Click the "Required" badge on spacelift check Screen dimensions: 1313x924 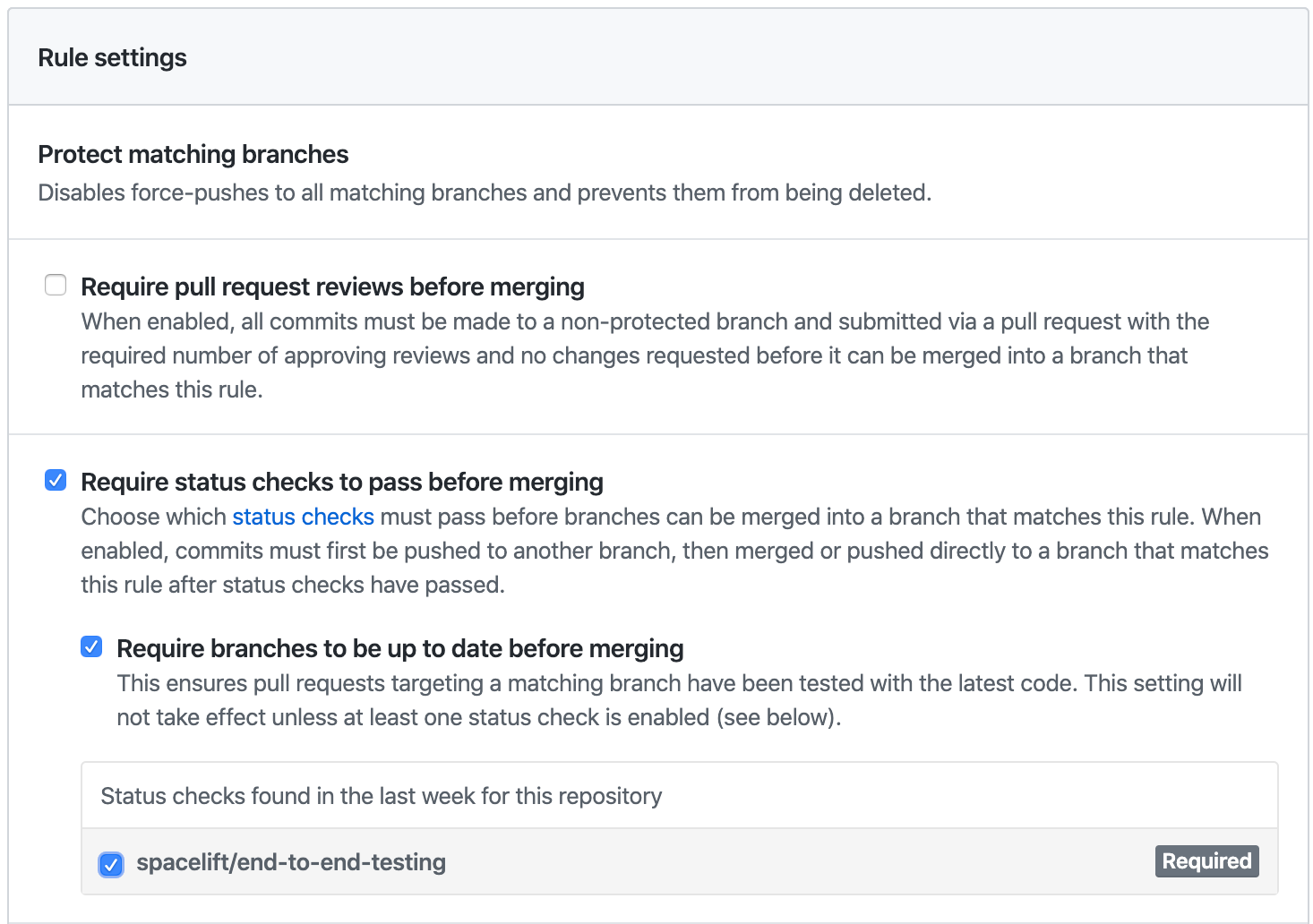pyautogui.click(x=1206, y=861)
